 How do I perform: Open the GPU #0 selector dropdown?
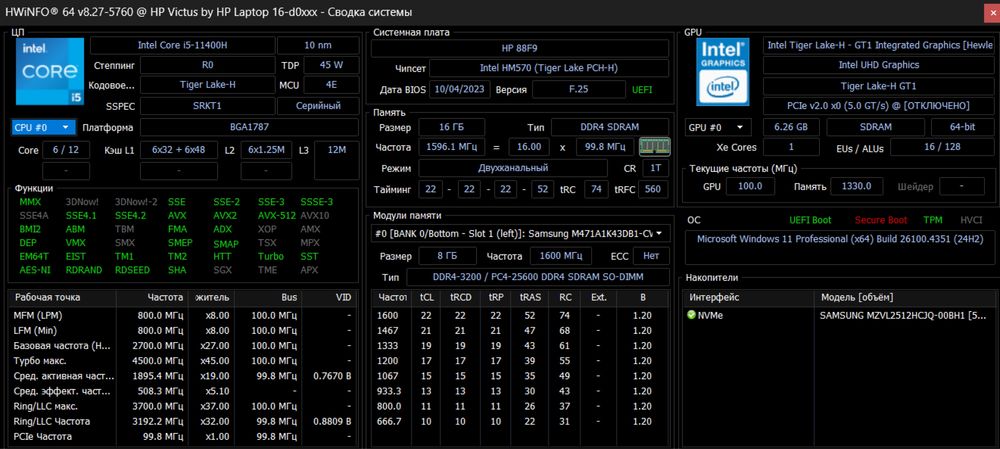[718, 128]
